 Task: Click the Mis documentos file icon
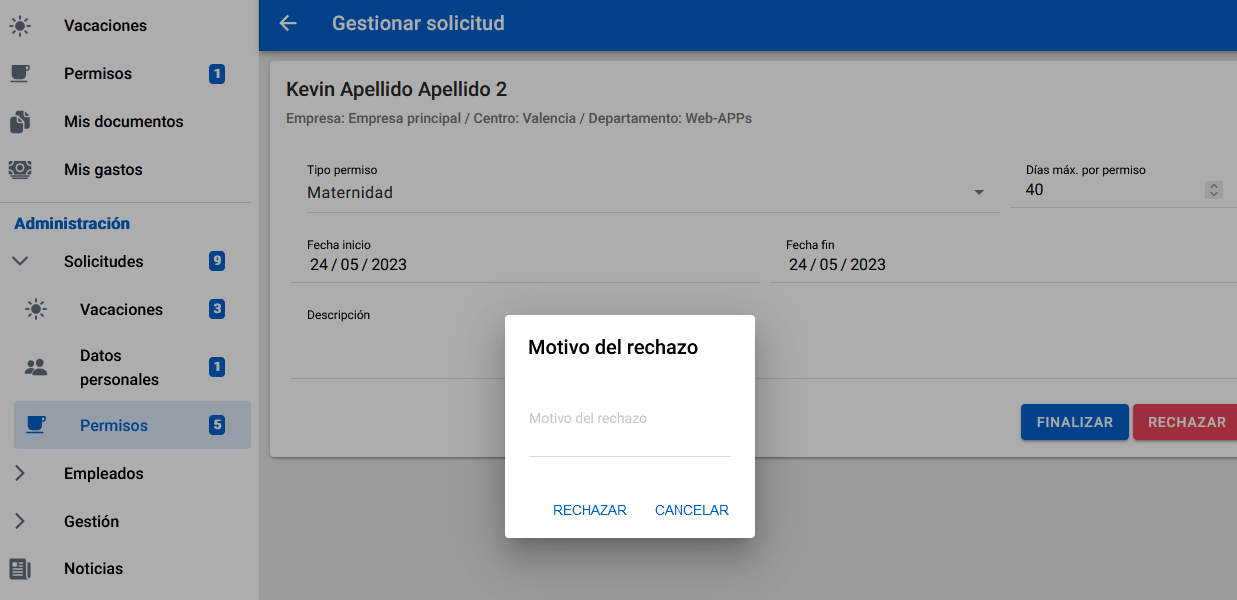click(20, 122)
